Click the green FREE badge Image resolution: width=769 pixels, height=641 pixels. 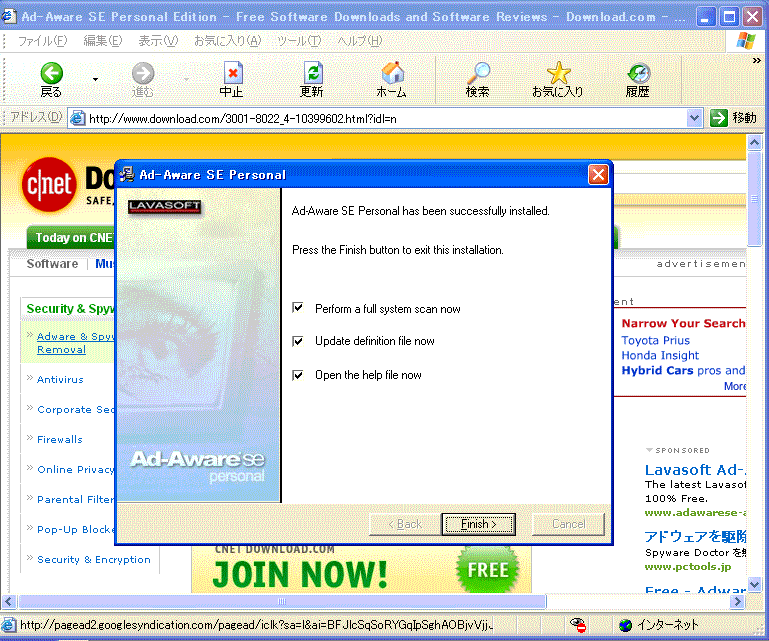click(487, 570)
